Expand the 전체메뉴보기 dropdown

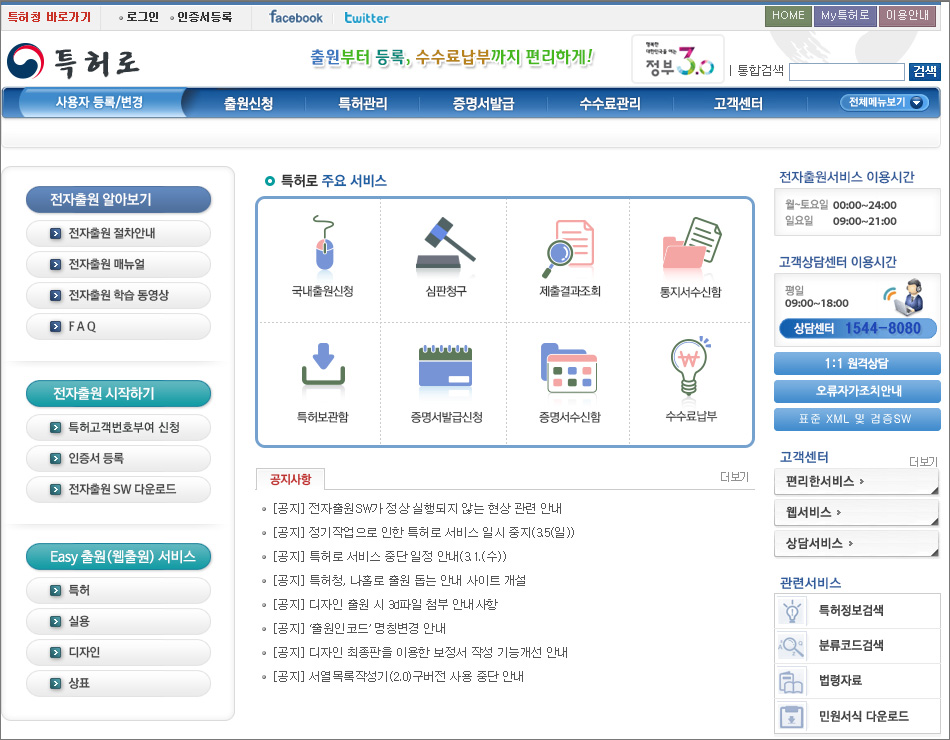click(x=884, y=102)
